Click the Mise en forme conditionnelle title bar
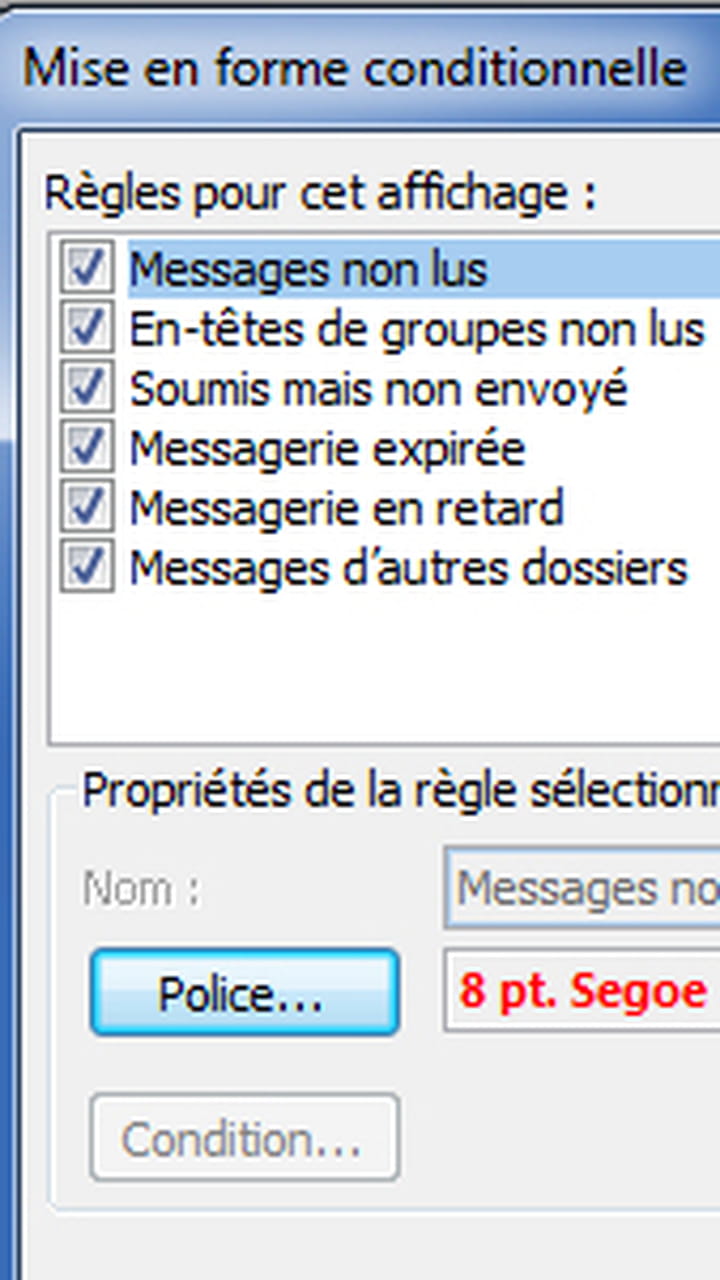720x1280 pixels. point(360,68)
